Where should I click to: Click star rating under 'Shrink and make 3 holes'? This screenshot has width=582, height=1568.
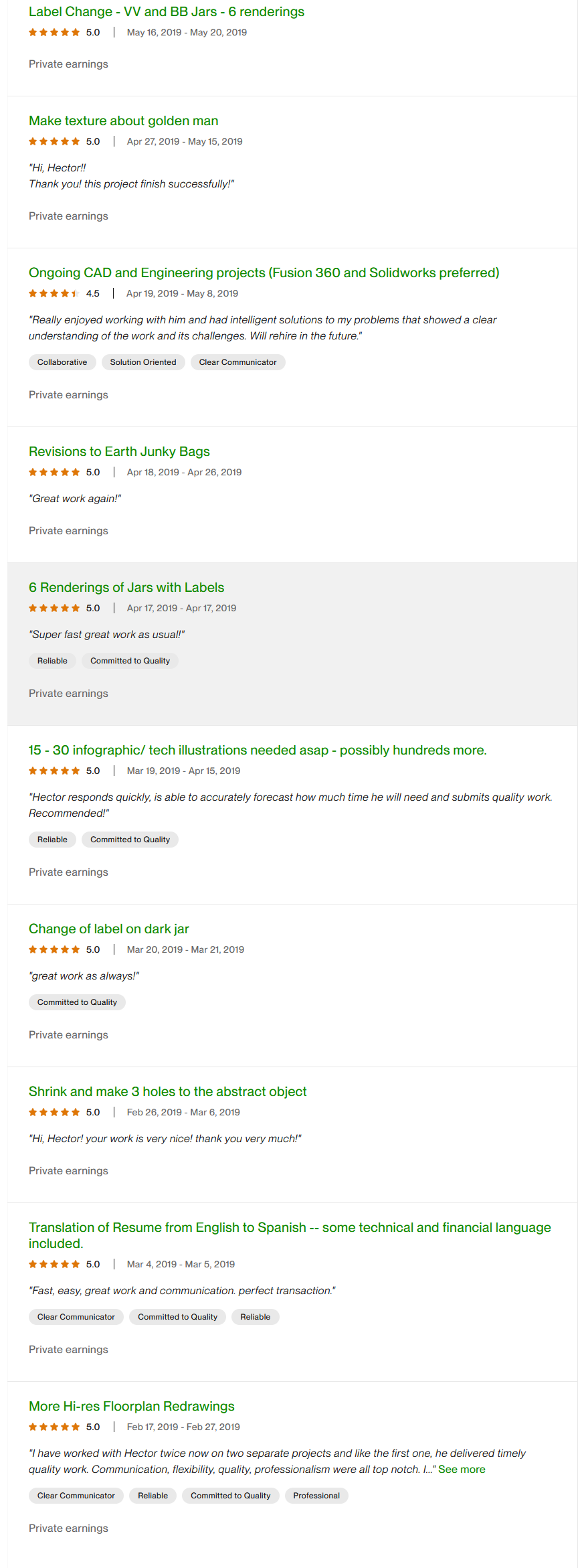point(54,1113)
